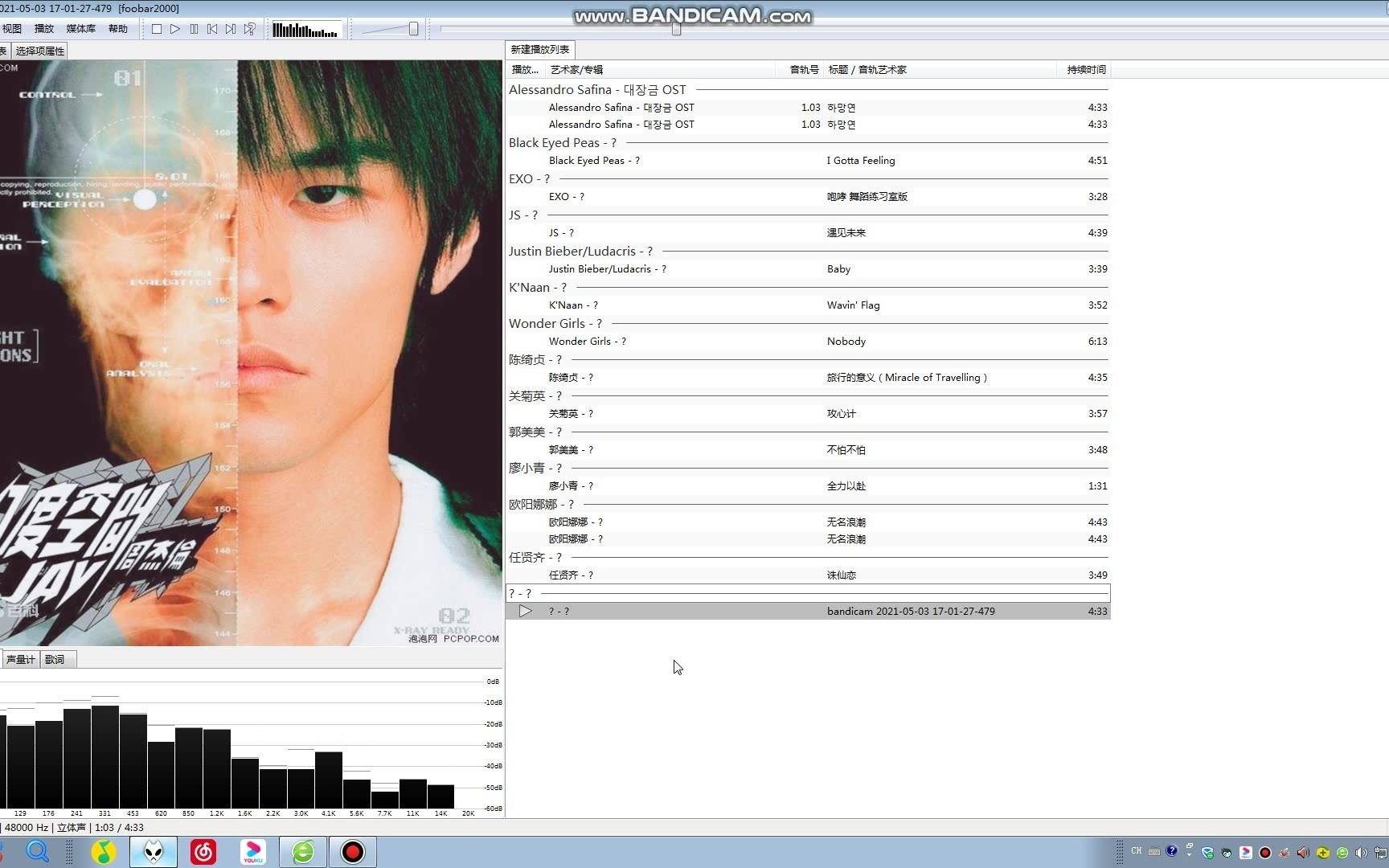Click the Justin Bieber/Ludacris - ? group header
Viewport: 1389px width, 868px height.
coord(808,252)
